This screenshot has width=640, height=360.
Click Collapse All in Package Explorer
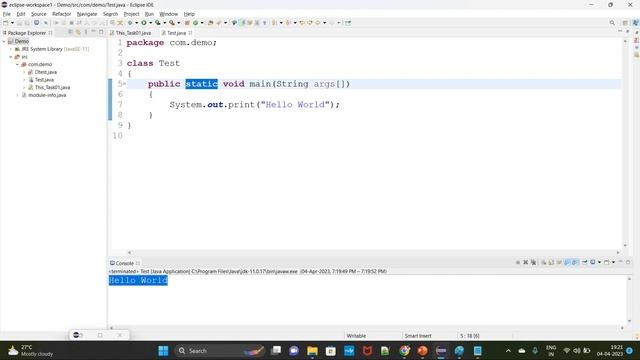[x=70, y=32]
